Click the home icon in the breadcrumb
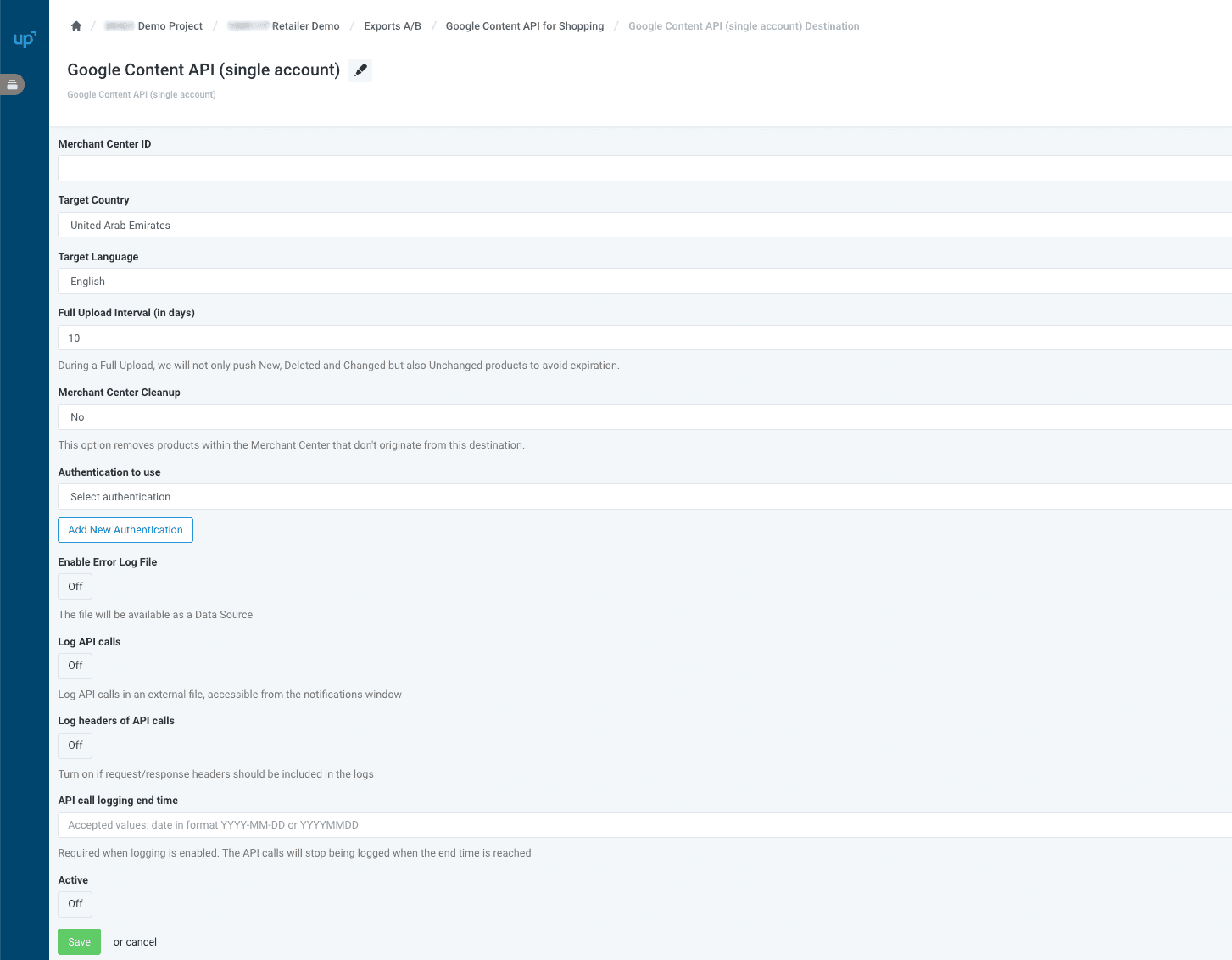1232x960 pixels. 75,25
